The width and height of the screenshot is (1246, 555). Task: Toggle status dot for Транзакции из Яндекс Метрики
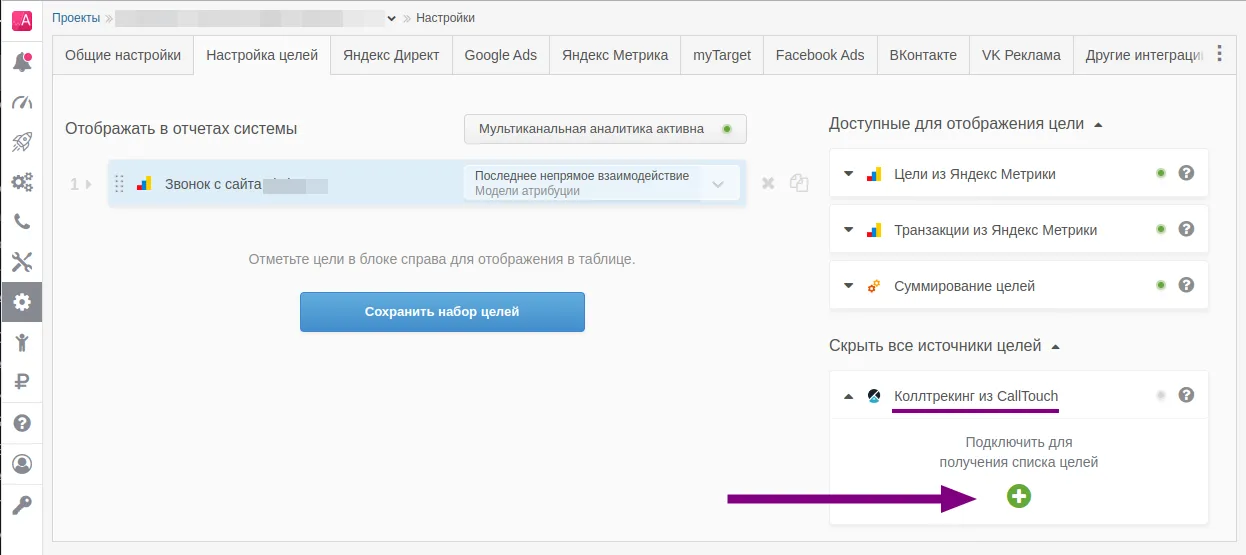point(1161,229)
